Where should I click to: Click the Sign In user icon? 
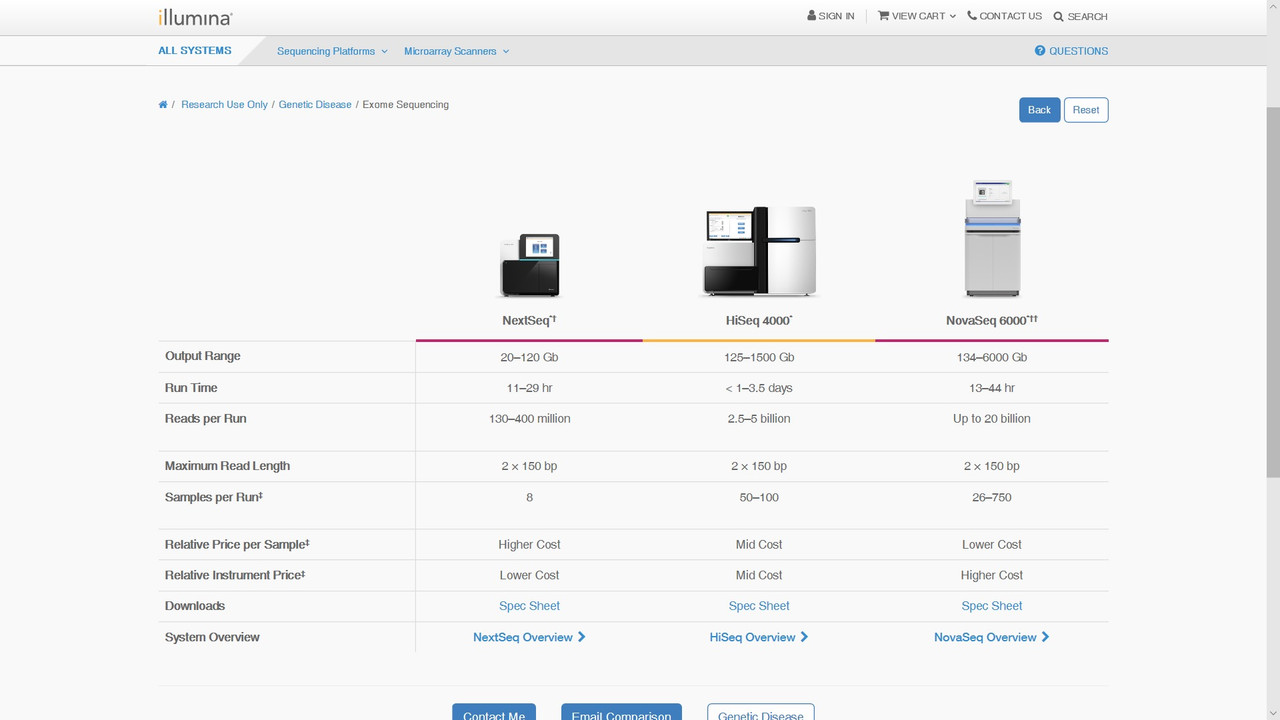click(812, 16)
